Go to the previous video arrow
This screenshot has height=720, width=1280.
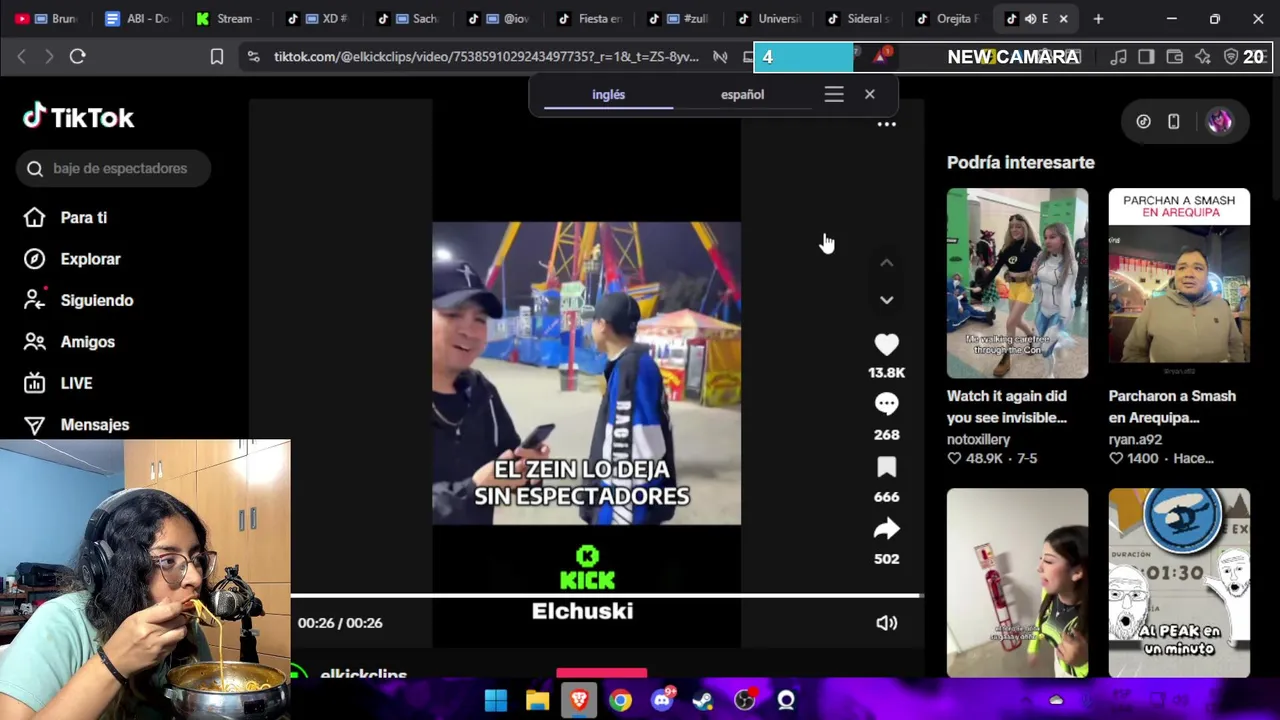click(886, 263)
